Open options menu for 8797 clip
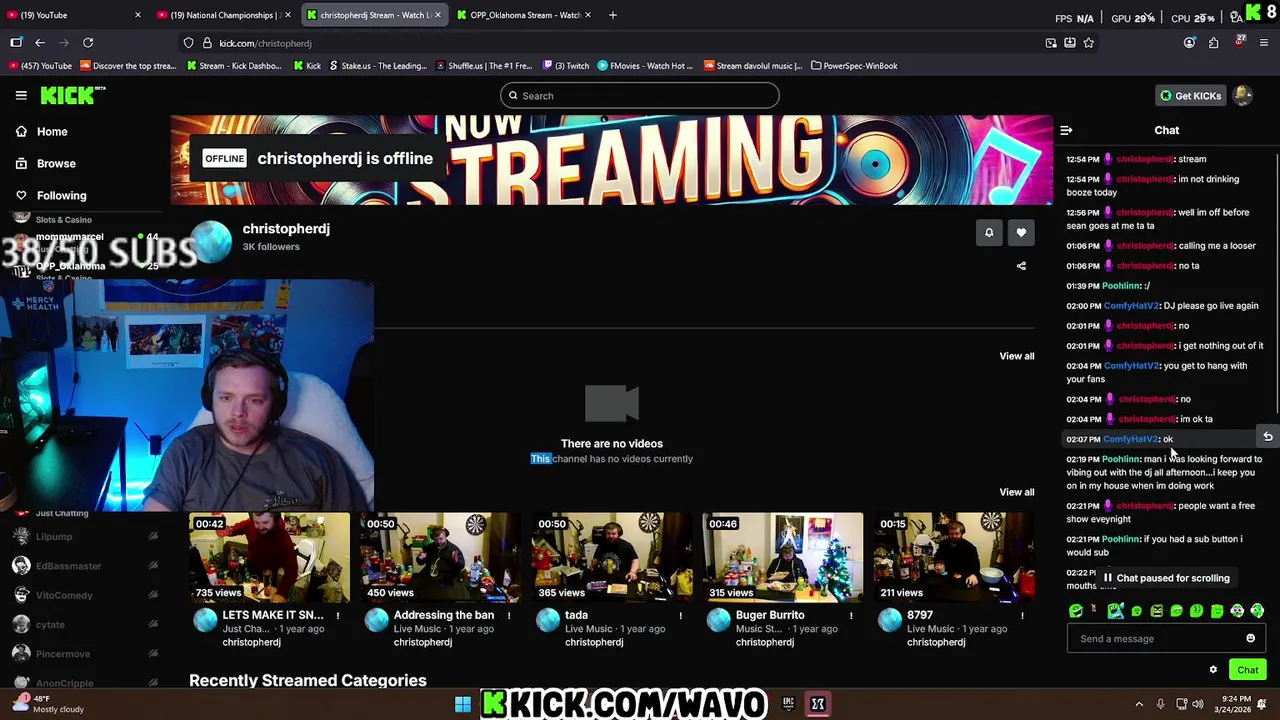The image size is (1280, 720). [x=1022, y=616]
